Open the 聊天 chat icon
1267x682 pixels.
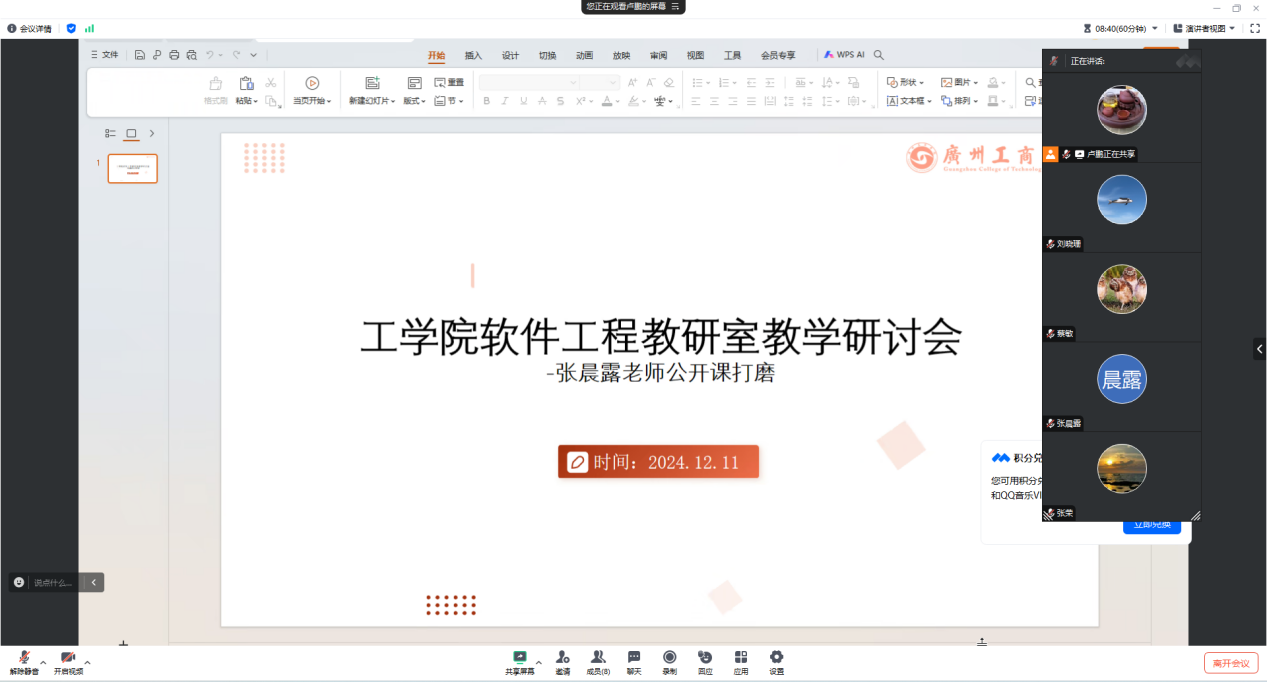click(x=634, y=661)
